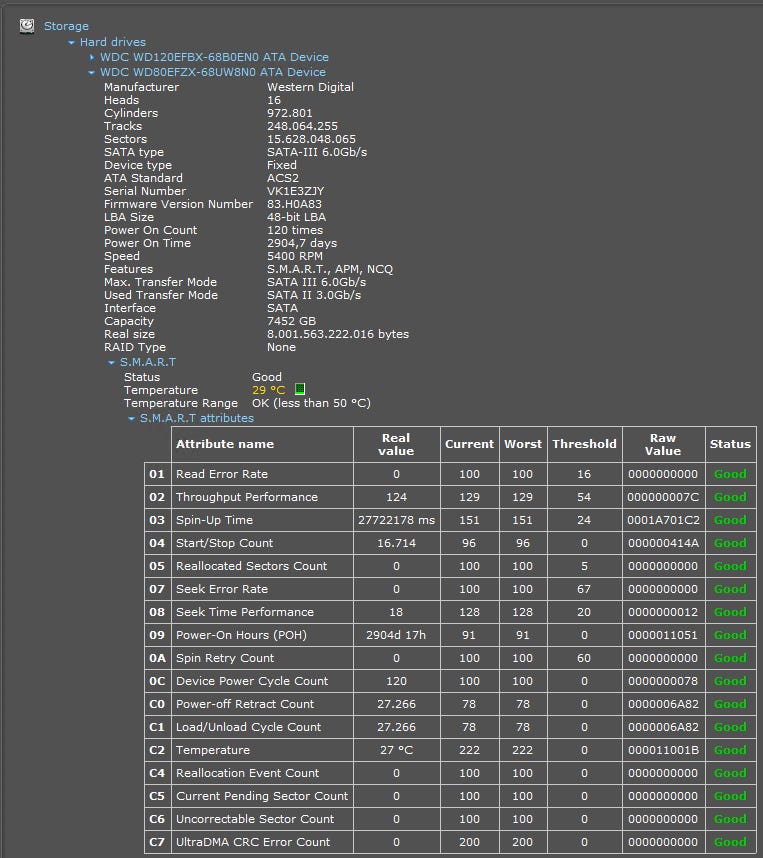
Task: Click the serial number VK1E3ZJY
Action: [x=295, y=191]
